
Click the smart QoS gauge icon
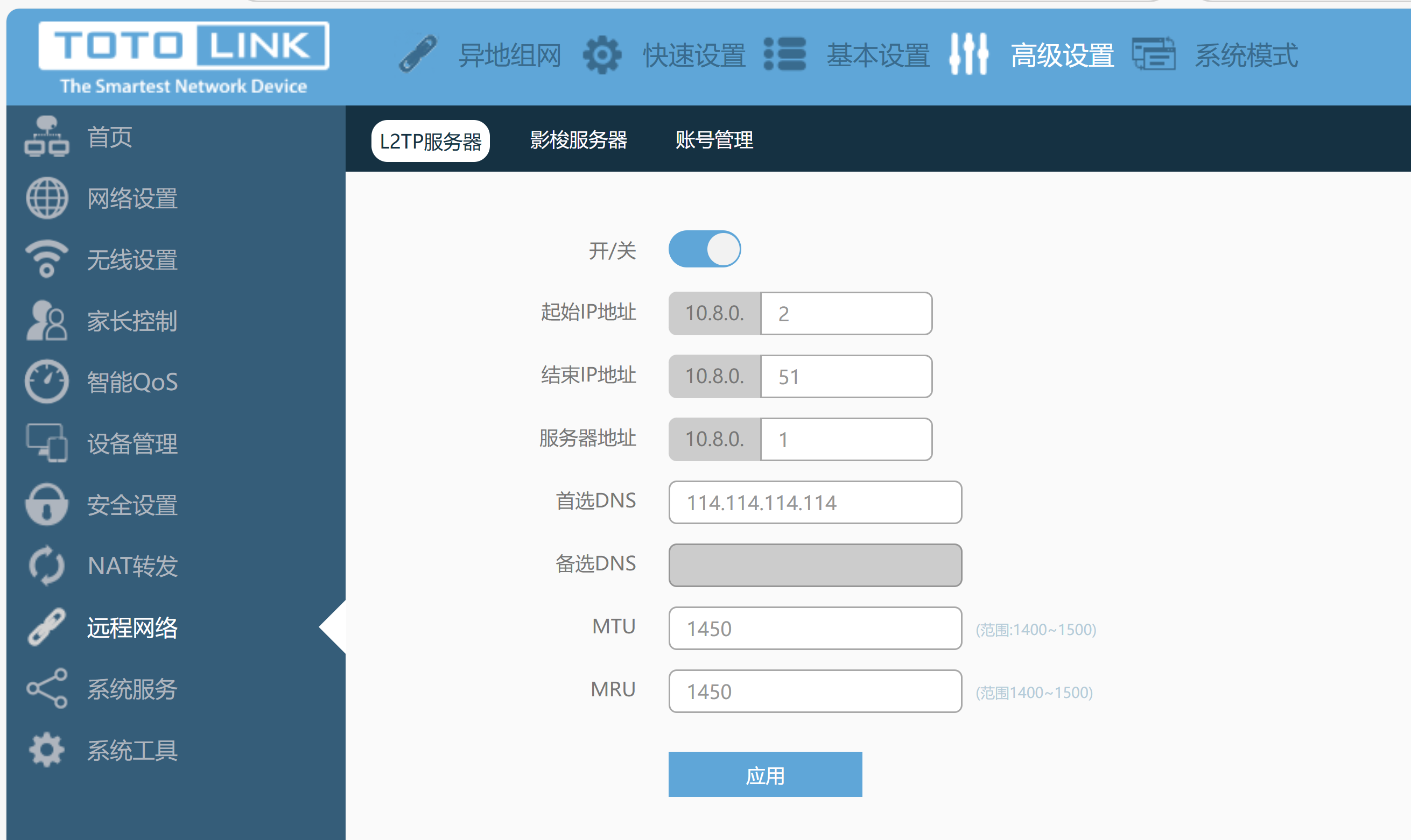pos(46,382)
